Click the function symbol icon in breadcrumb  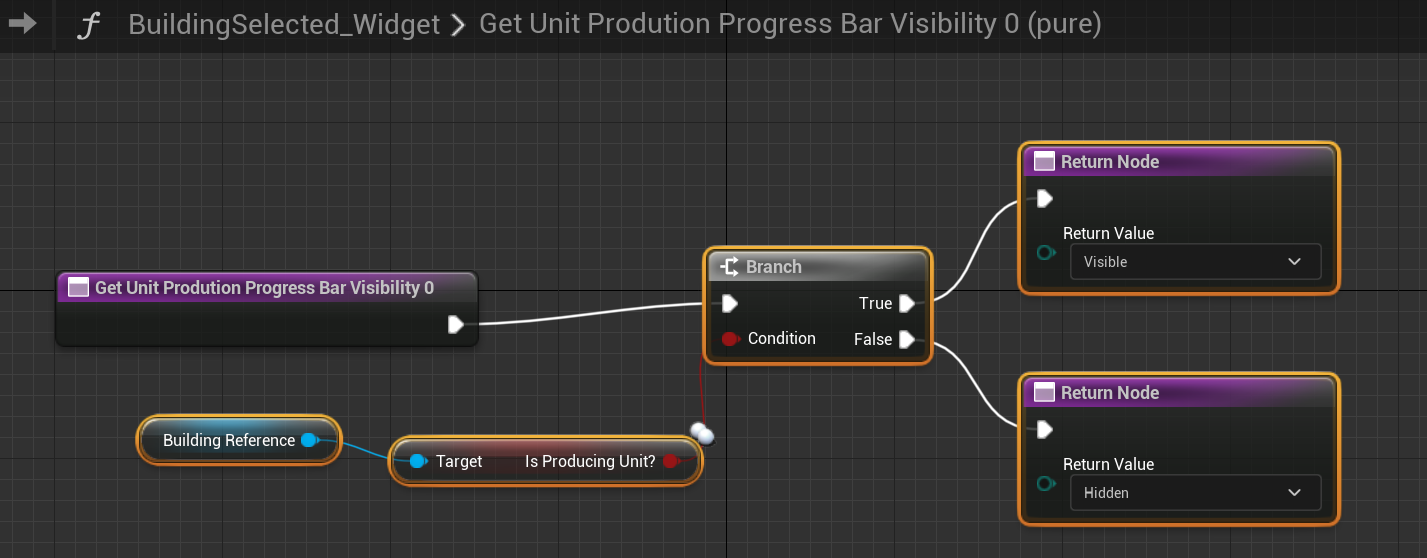click(x=89, y=25)
